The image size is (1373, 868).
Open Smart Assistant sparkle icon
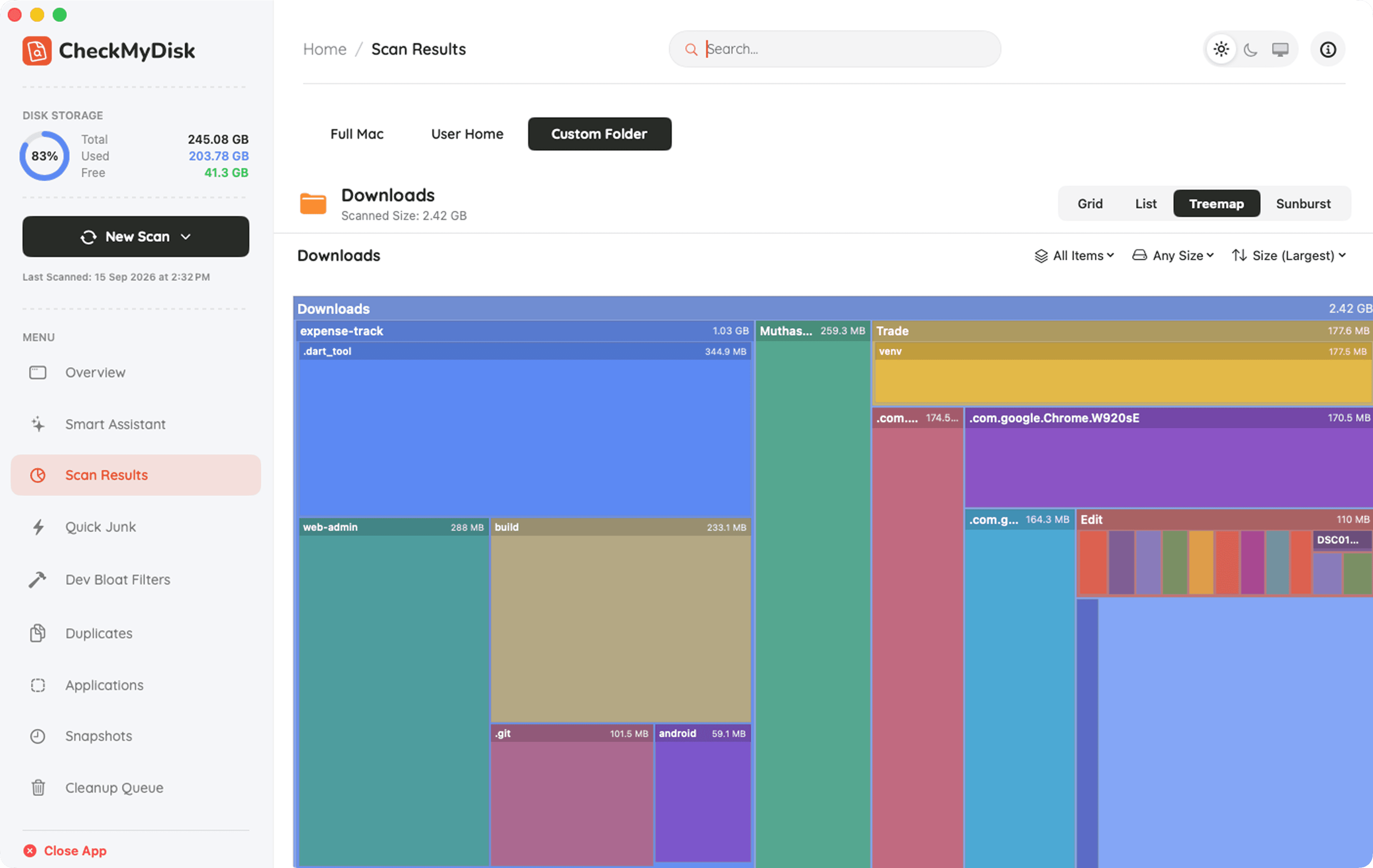tap(38, 424)
